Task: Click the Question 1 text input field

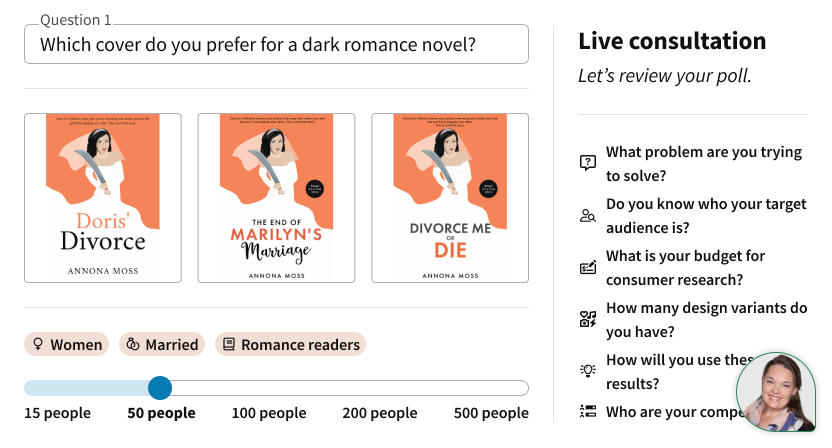Action: (x=276, y=44)
